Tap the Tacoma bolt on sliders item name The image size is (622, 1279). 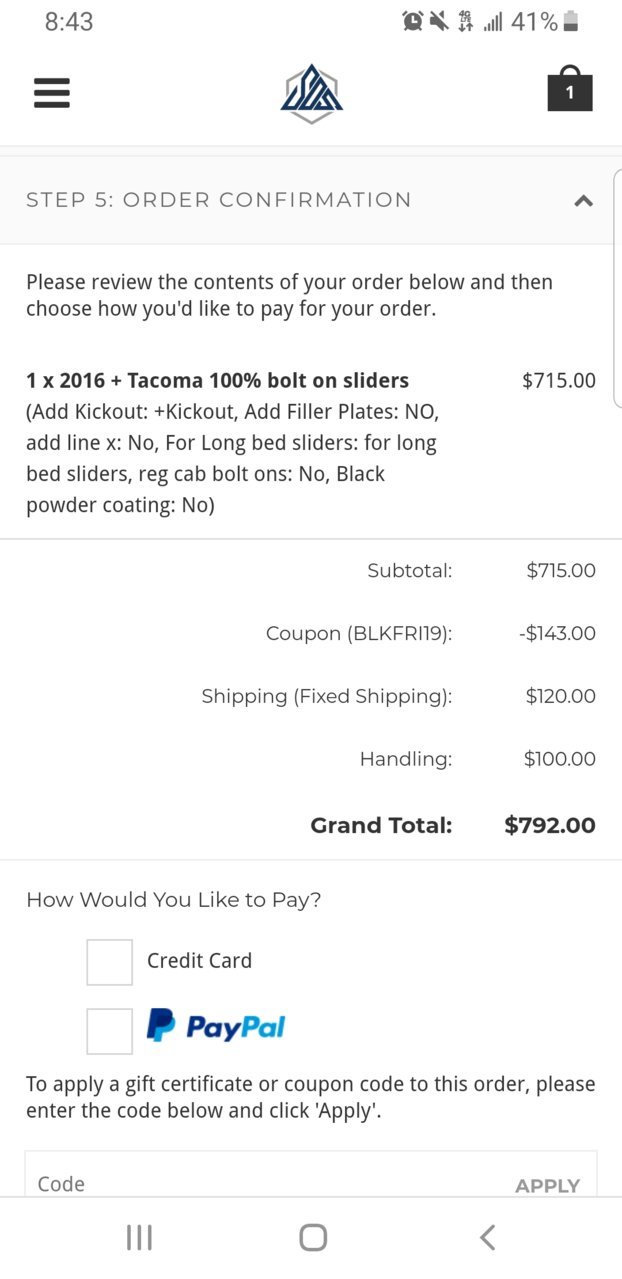point(218,380)
